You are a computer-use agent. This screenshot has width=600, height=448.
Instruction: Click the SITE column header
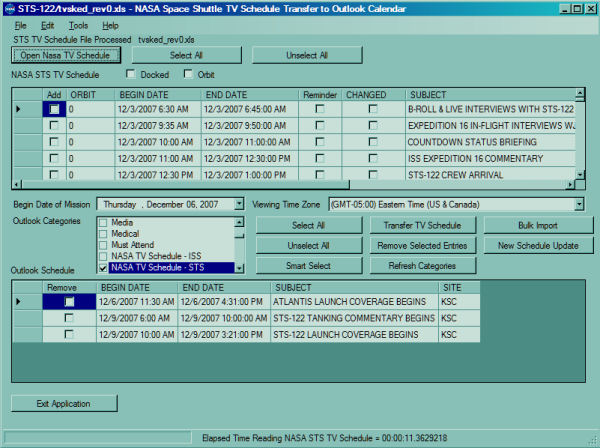[459, 288]
